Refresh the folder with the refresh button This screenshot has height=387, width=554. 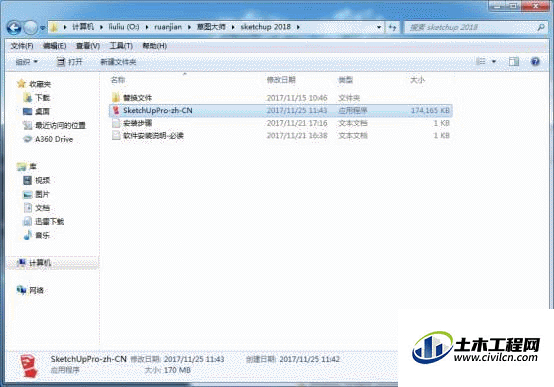click(x=392, y=27)
